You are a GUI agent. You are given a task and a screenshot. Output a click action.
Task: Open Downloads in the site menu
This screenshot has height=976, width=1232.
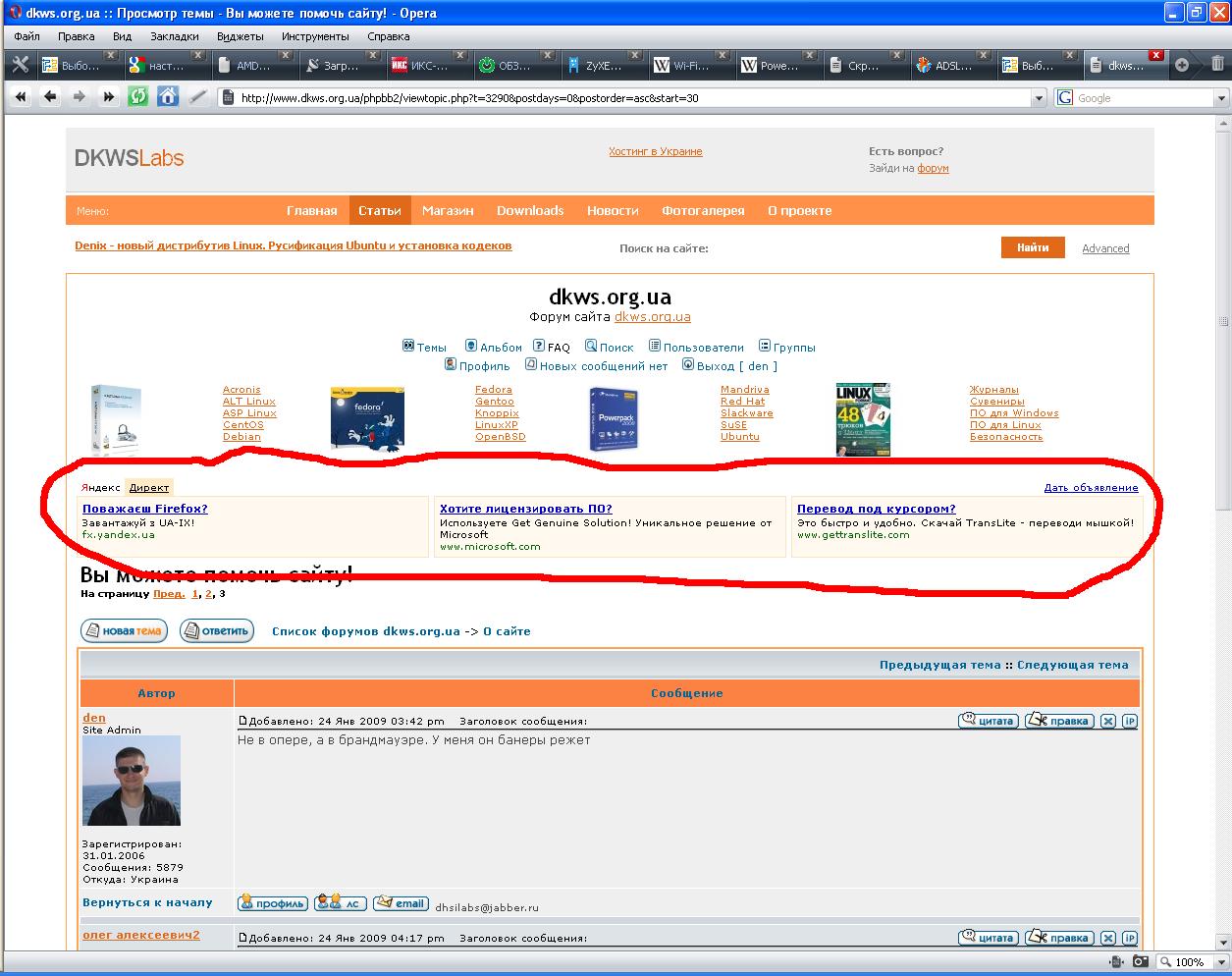coord(530,210)
